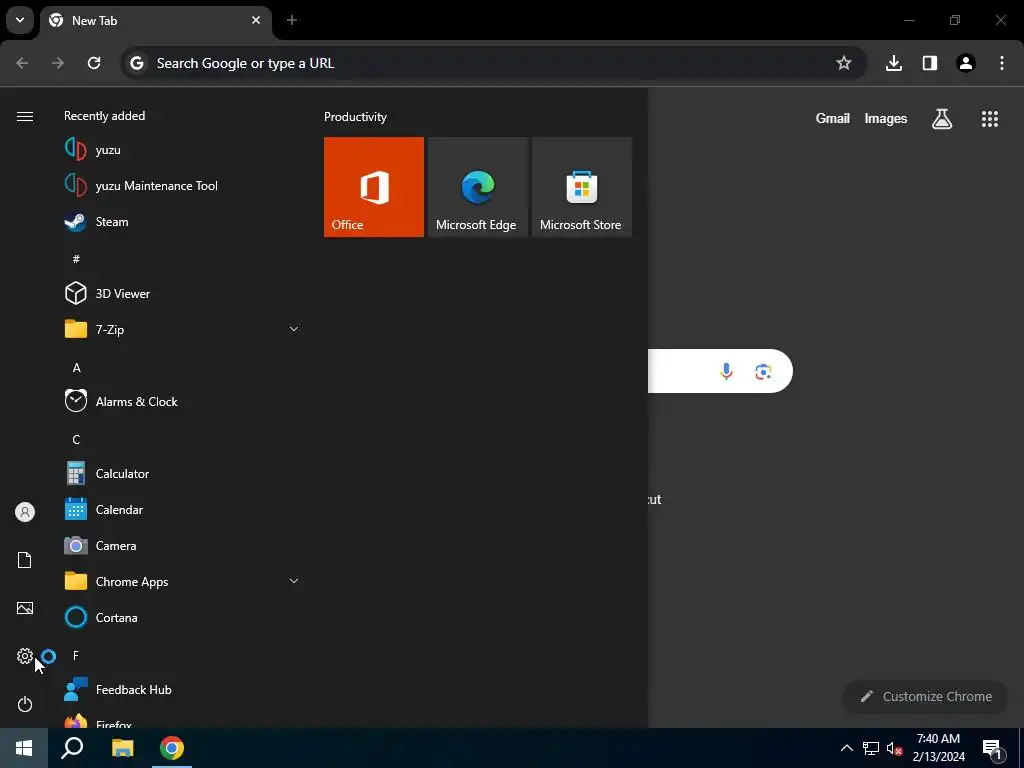Open Chrome downloads icon

(894, 63)
